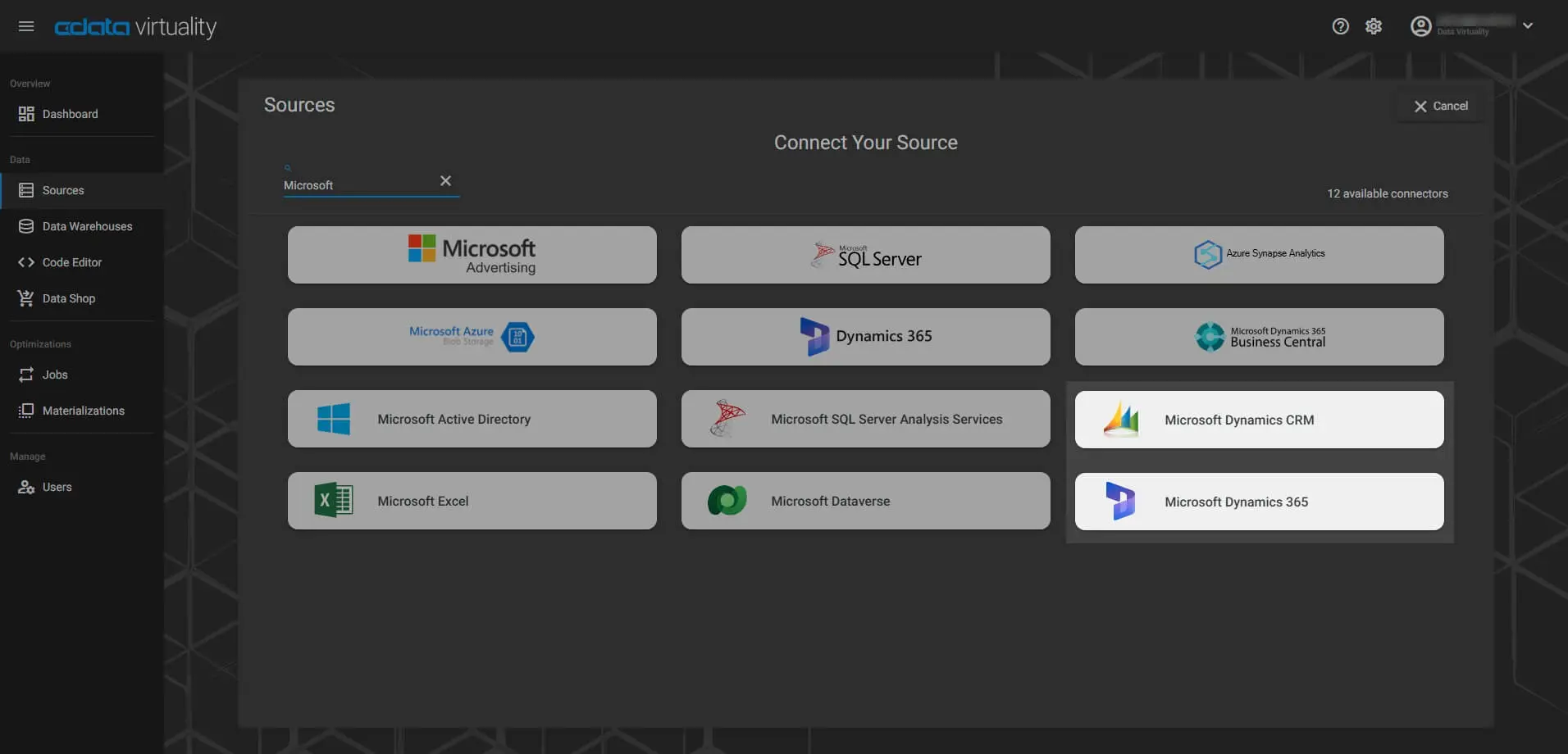Viewport: 1568px width, 754px height.
Task: Click the help question mark icon
Action: pyautogui.click(x=1340, y=26)
